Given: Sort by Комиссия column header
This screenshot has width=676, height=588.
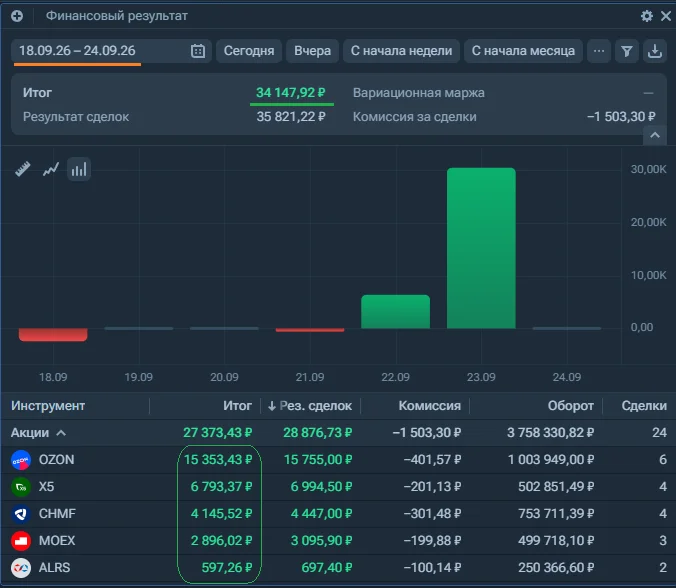Looking at the screenshot, I should [x=429, y=406].
